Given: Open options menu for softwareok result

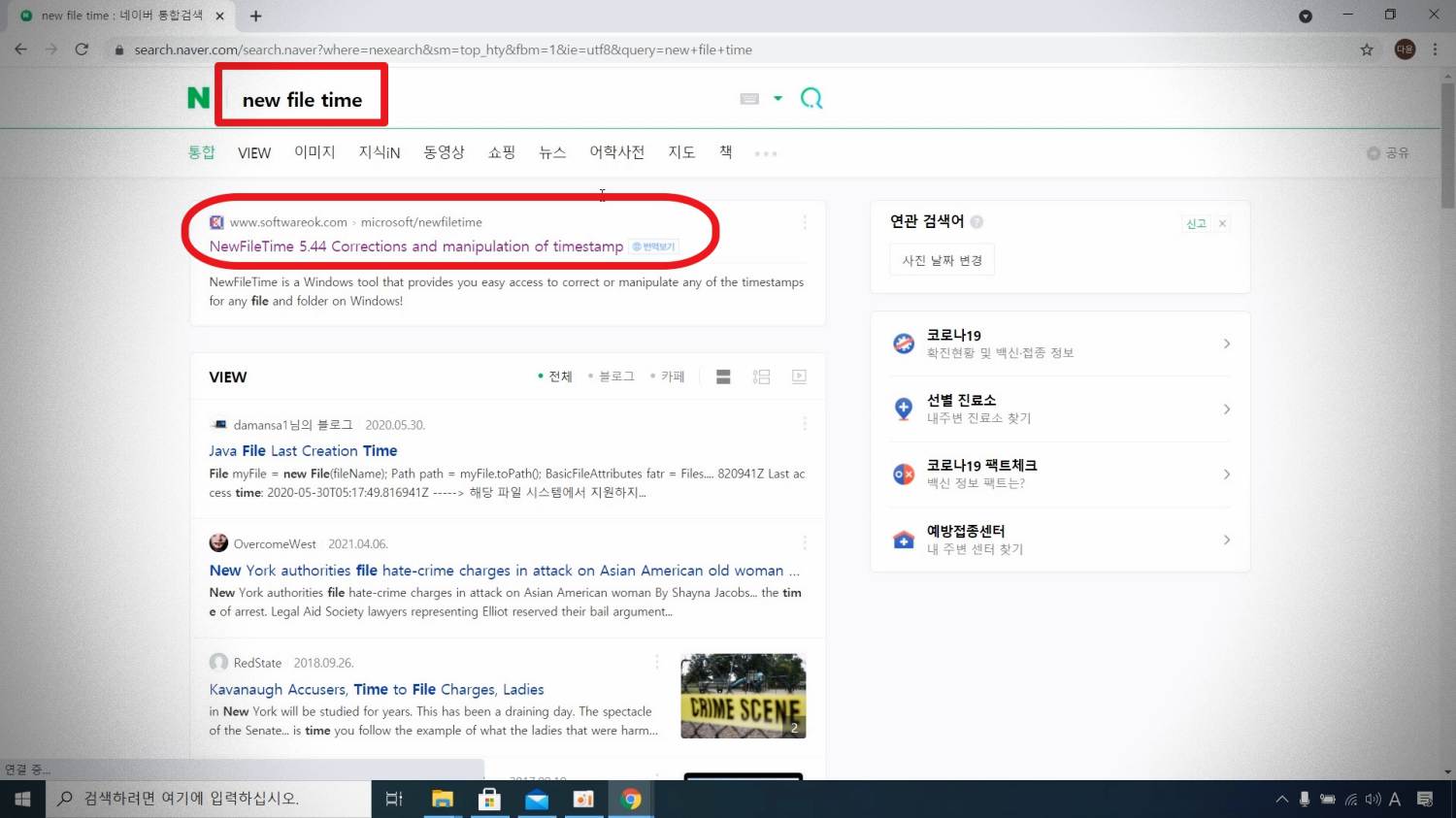Looking at the screenshot, I should 805,222.
